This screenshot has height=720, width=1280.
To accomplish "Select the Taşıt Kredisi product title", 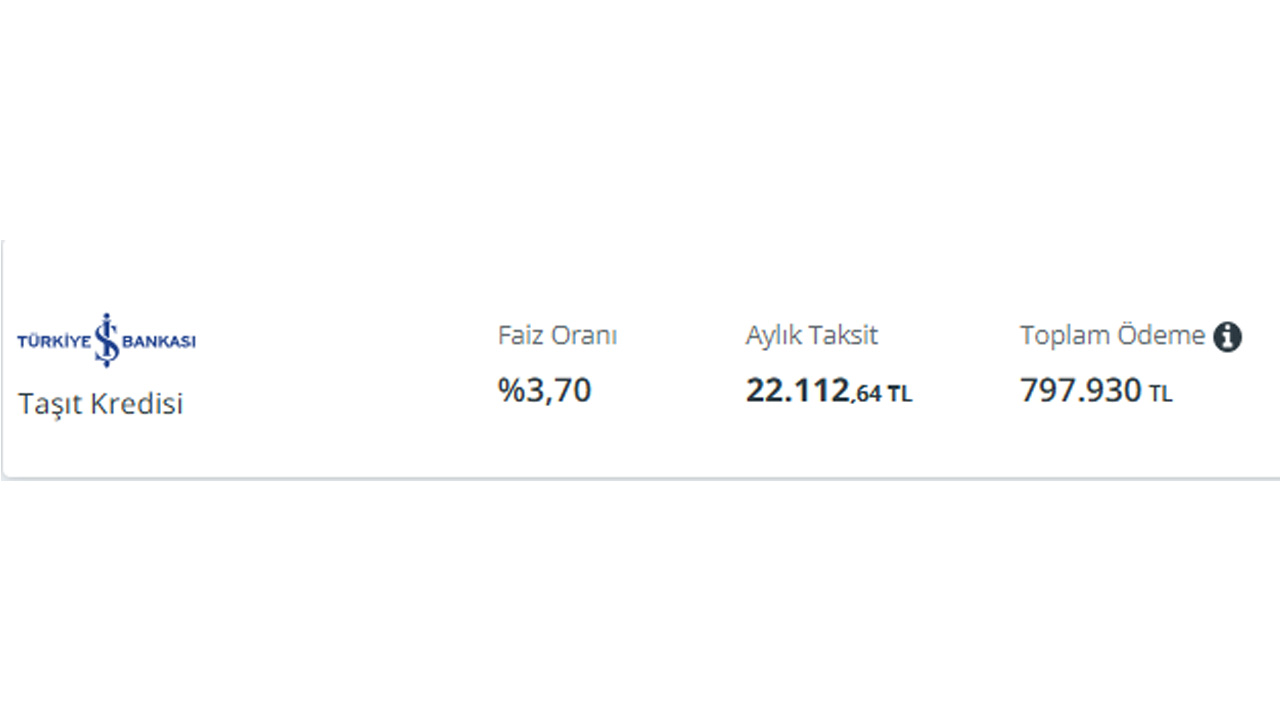I will [101, 405].
